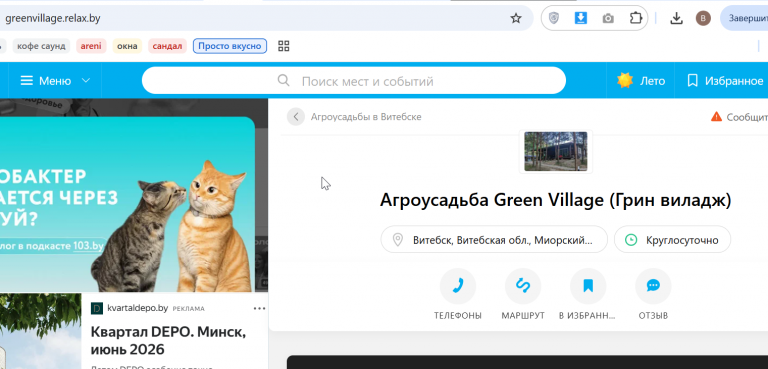Open the Круглосуточно working hours button
Viewport: 768px width, 369px height.
click(x=672, y=240)
